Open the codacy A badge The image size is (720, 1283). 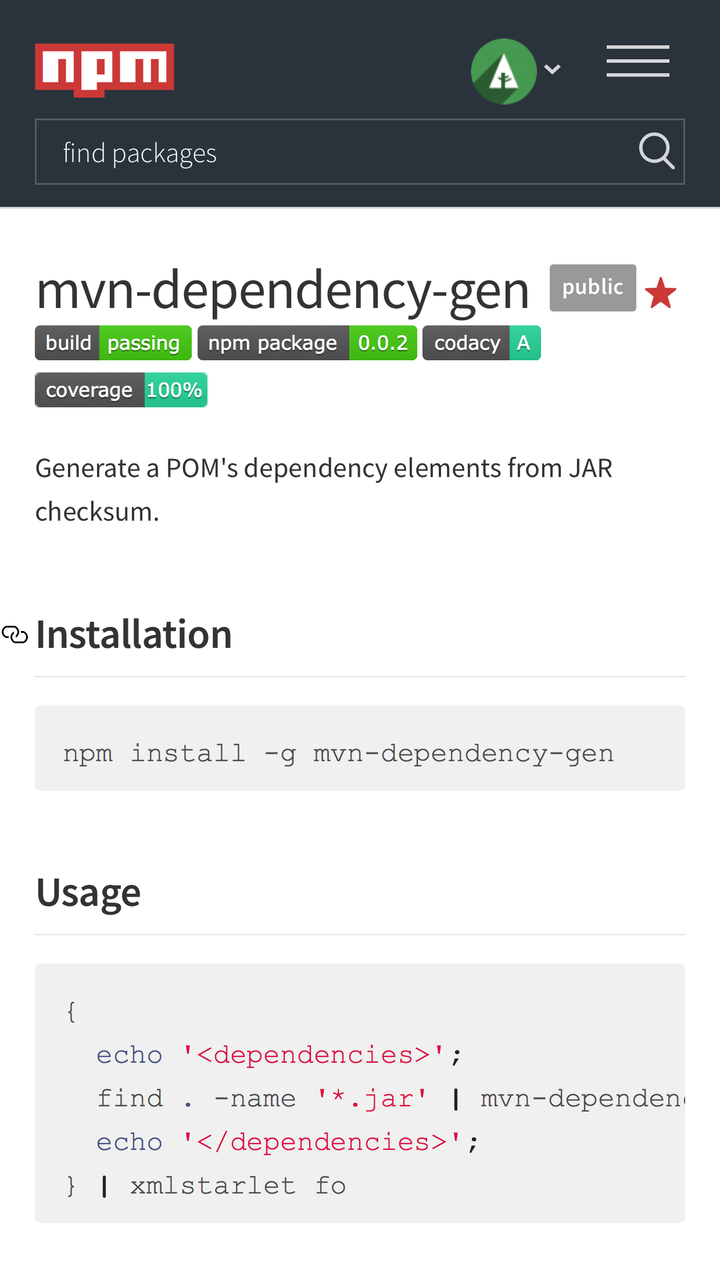481,343
